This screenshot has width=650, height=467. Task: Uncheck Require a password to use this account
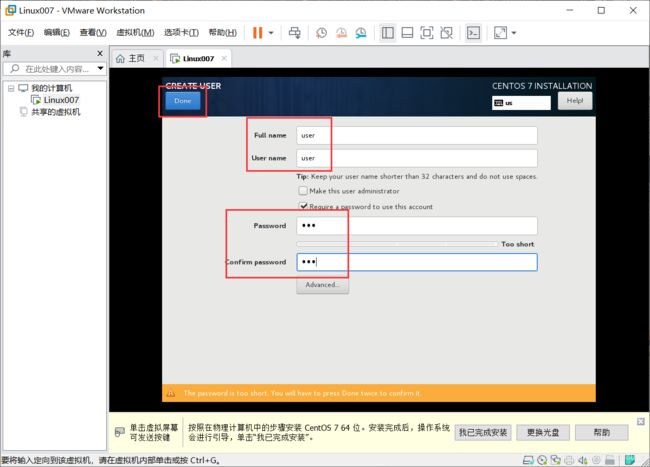click(x=303, y=206)
